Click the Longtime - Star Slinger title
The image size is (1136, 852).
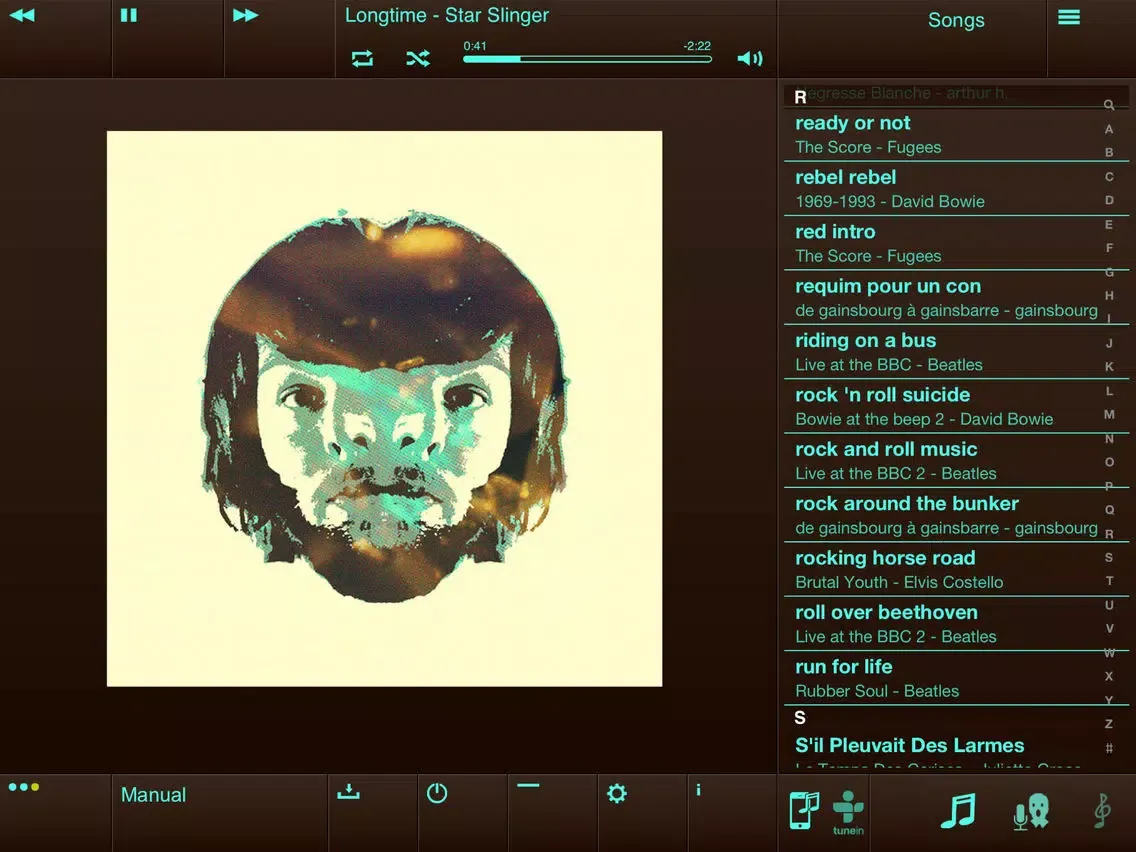click(447, 15)
